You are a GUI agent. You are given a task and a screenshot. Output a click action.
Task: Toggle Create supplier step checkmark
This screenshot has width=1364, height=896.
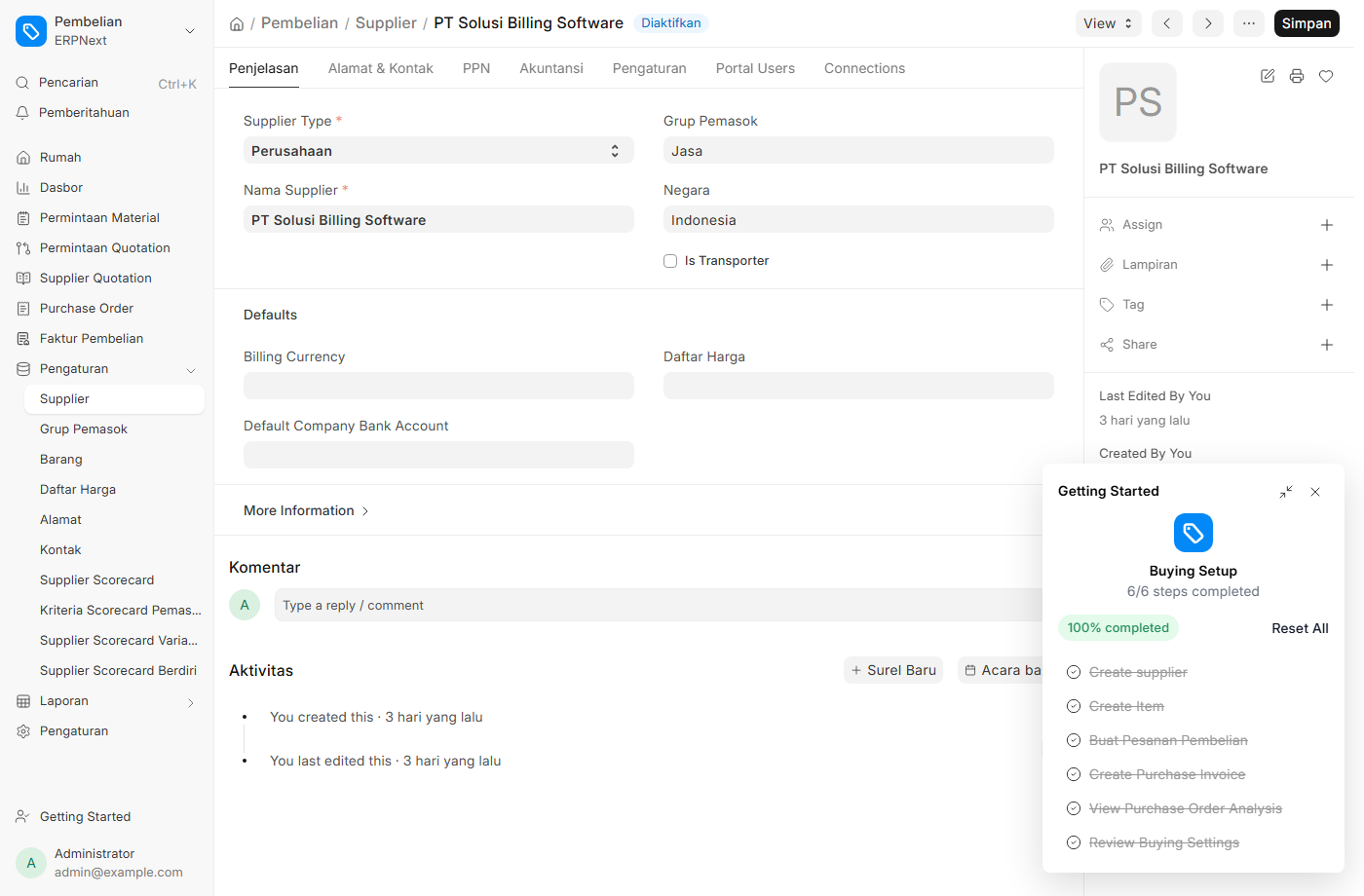click(1074, 672)
